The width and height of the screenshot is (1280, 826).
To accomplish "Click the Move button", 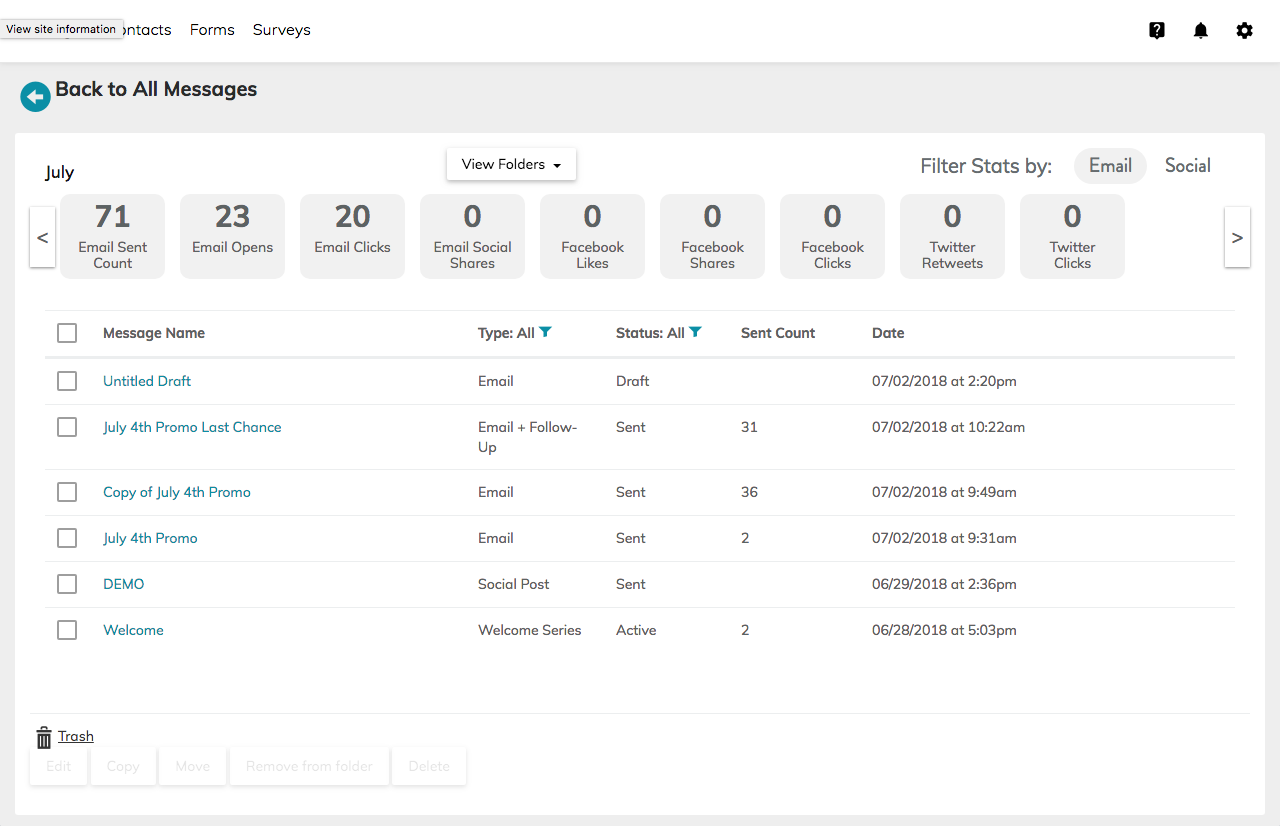I will point(193,766).
